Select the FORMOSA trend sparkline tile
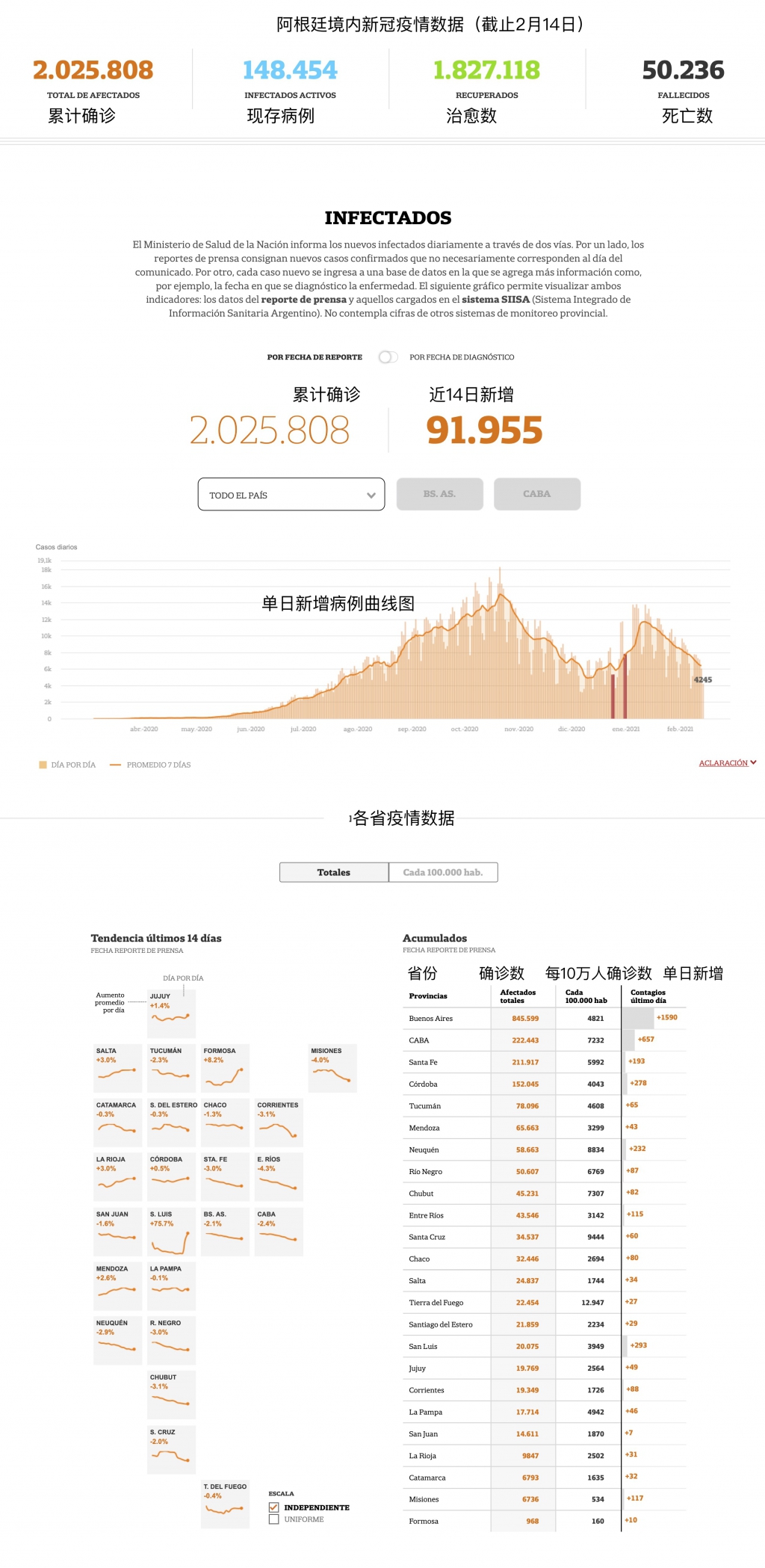The height and width of the screenshot is (1568, 765). (225, 1068)
